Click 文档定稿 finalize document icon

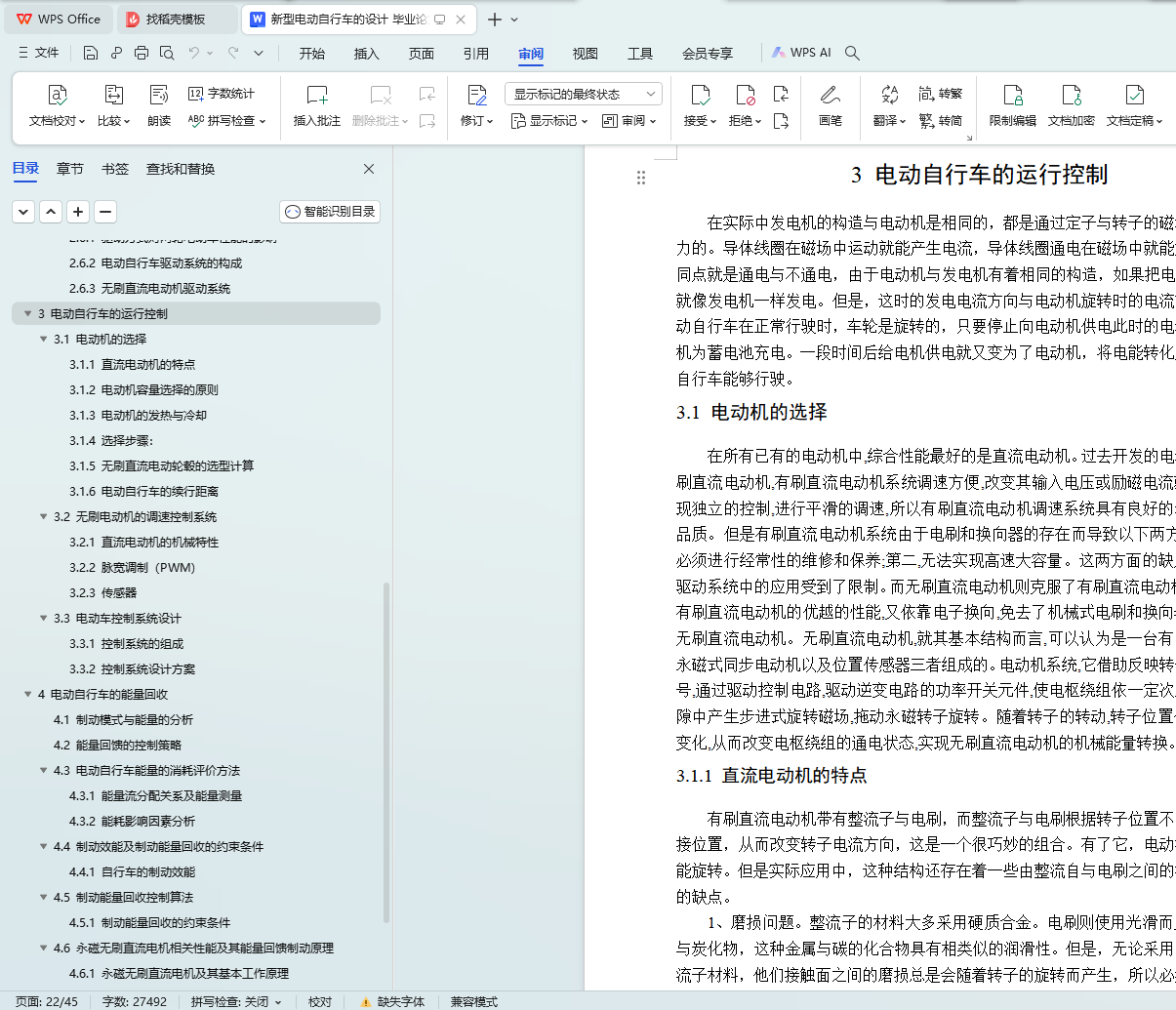[x=1134, y=95]
